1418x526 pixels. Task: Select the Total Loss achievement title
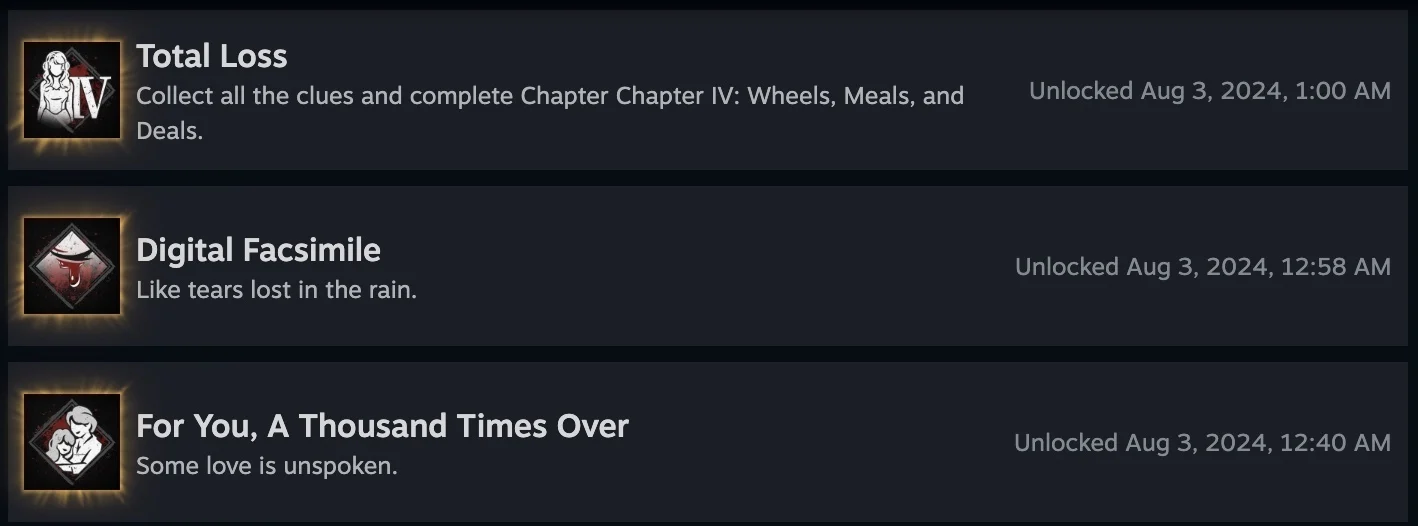[212, 56]
